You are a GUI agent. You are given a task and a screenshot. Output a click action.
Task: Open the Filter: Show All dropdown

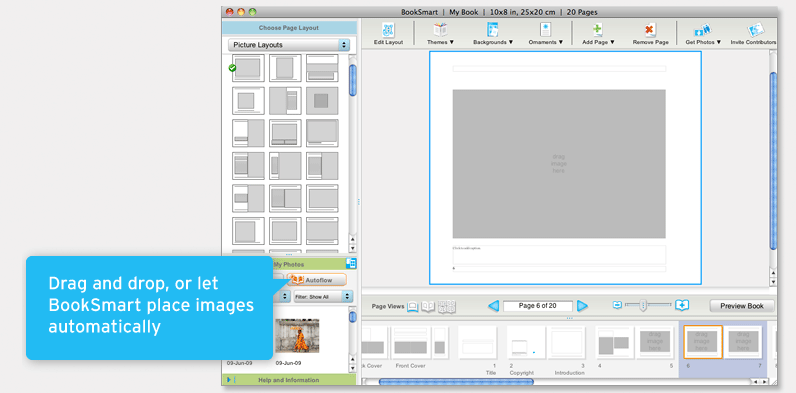coord(323,297)
